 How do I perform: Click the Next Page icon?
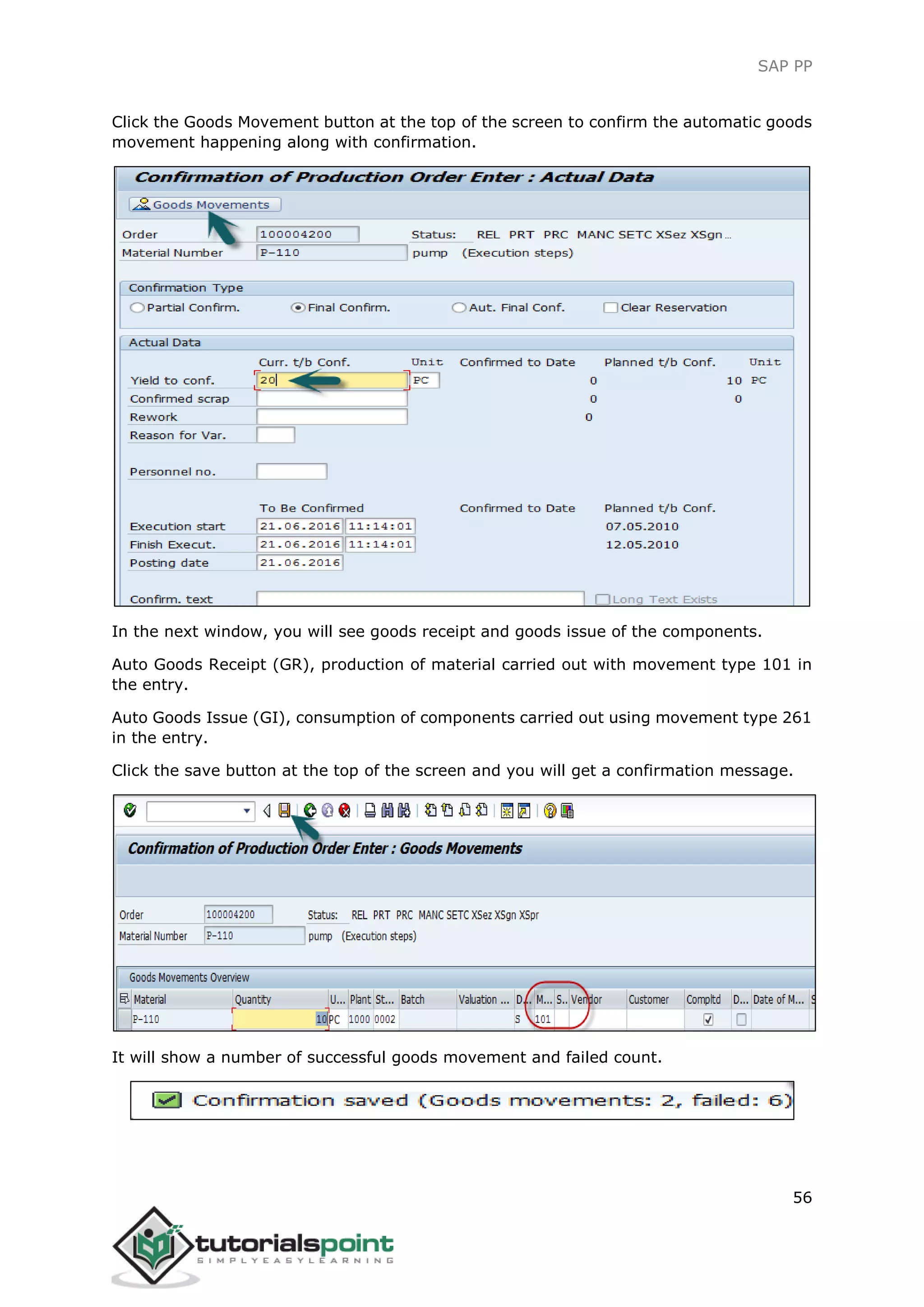click(465, 810)
